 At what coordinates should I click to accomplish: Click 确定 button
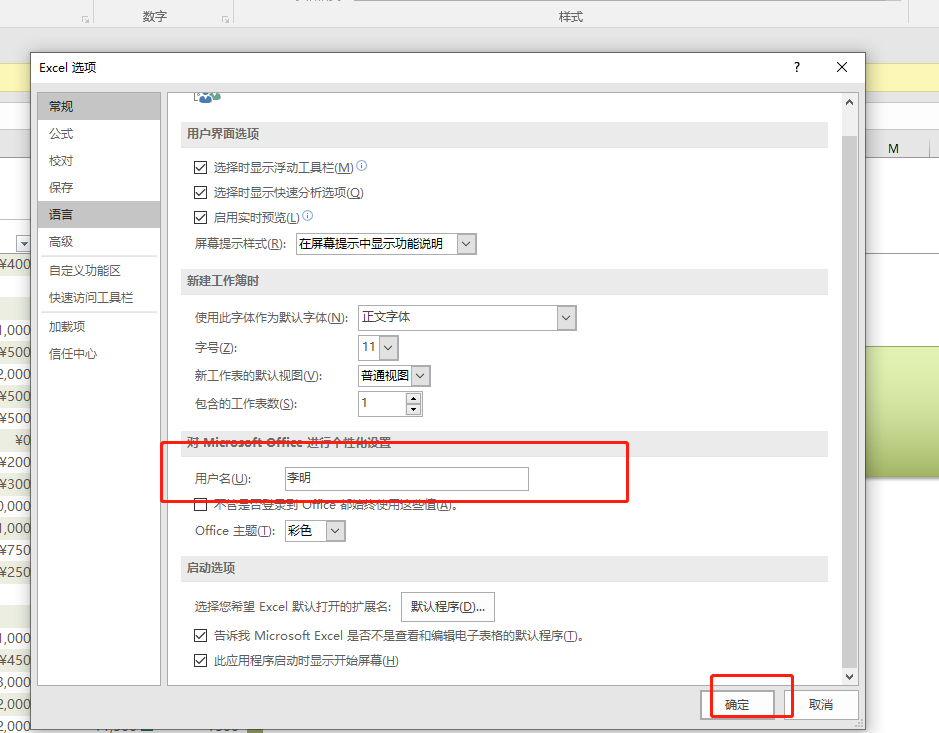737,705
